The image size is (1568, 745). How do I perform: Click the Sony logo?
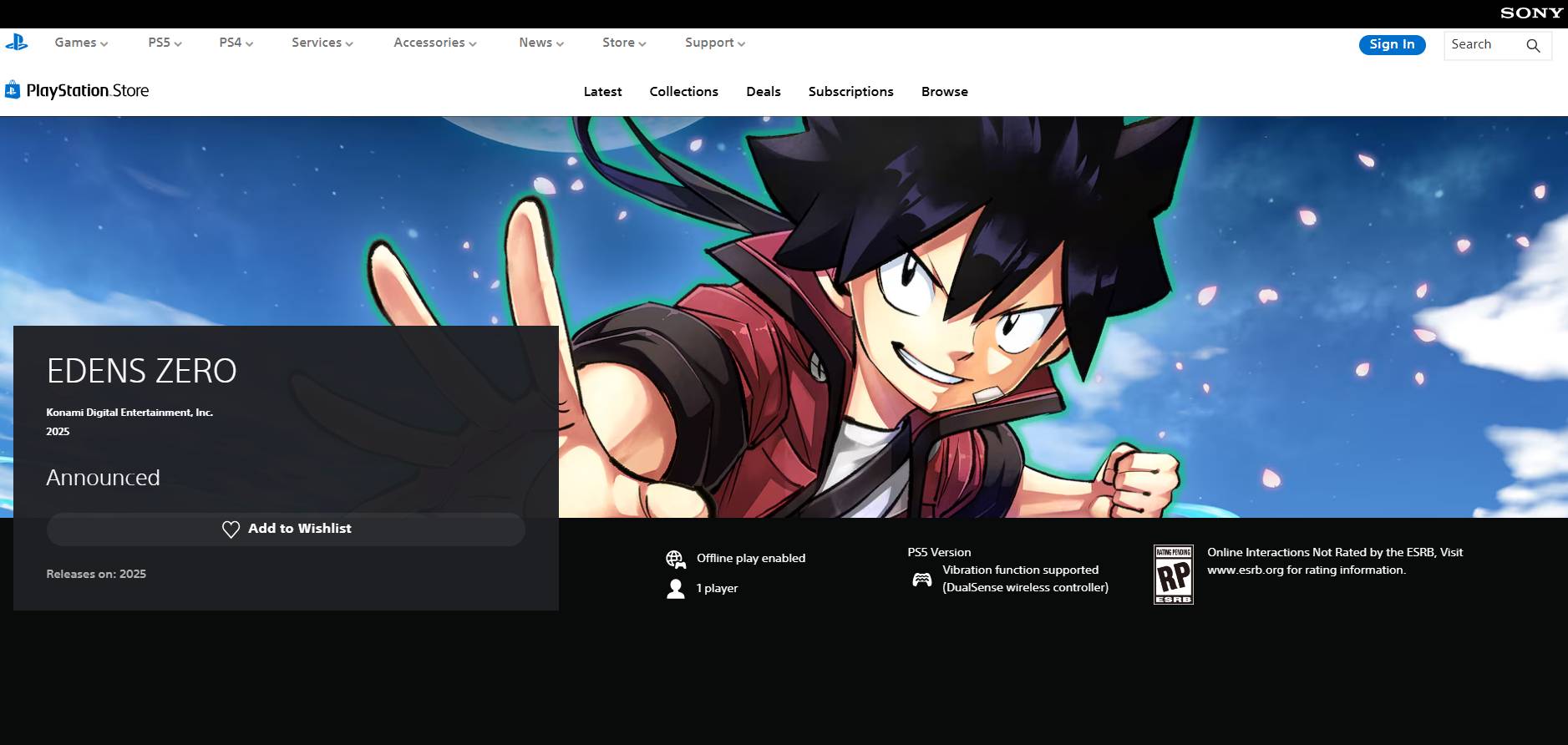click(1531, 13)
